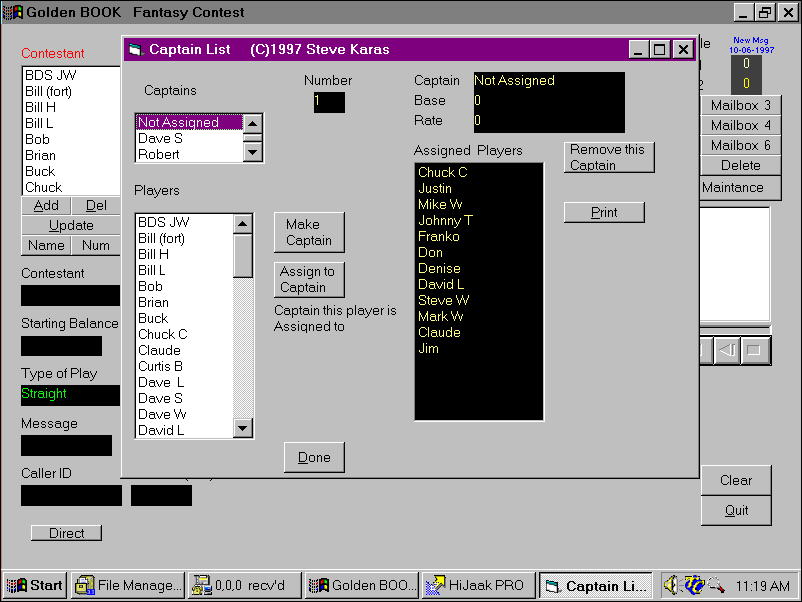
Task: Click the Contestant name black field
Action: [71, 296]
